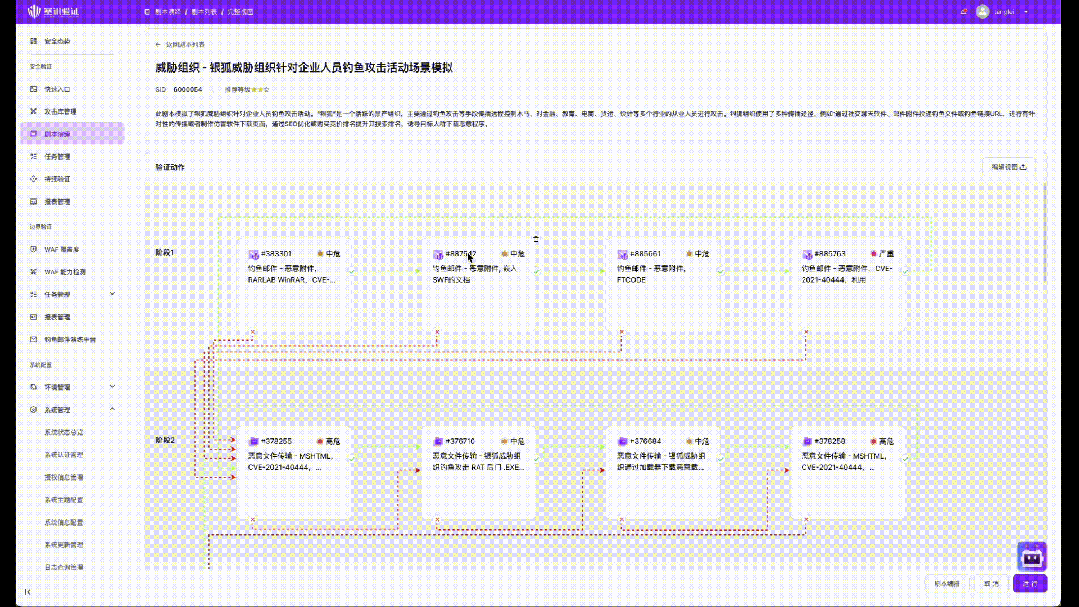Click the node icon of card #376250
1079x607 pixels.
(x=807, y=441)
